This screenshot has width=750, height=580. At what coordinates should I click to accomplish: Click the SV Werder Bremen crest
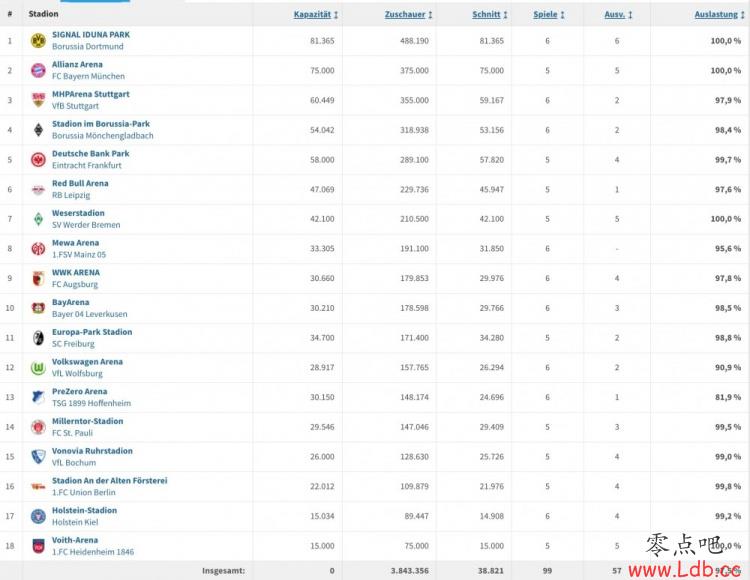(38, 219)
